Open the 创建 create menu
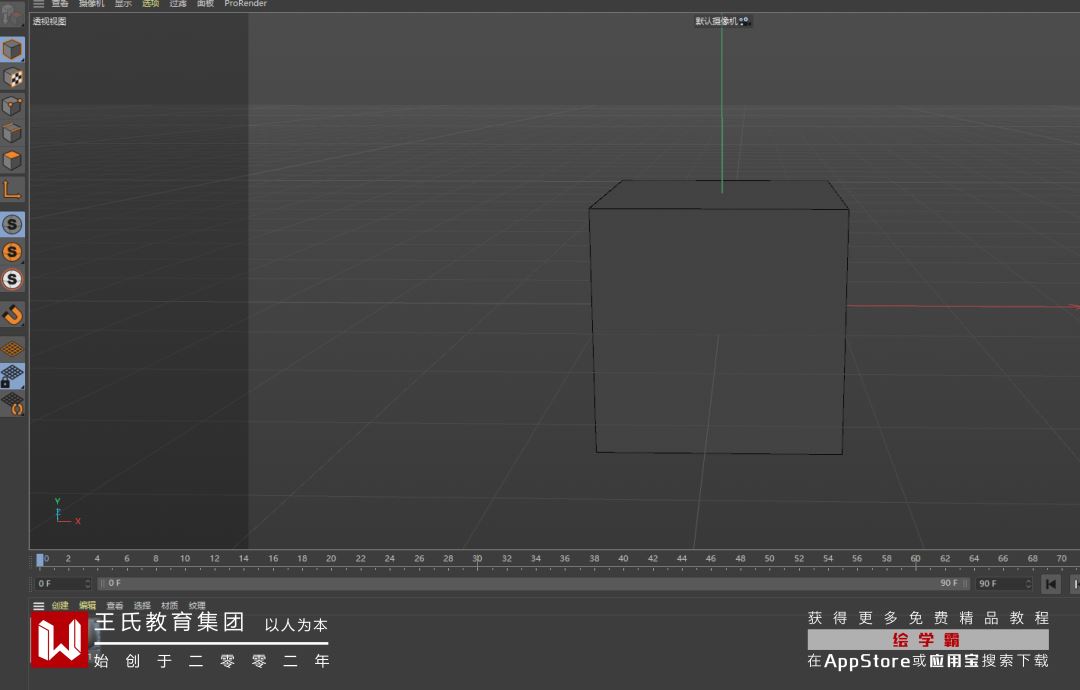The width and height of the screenshot is (1080, 690). coord(60,606)
